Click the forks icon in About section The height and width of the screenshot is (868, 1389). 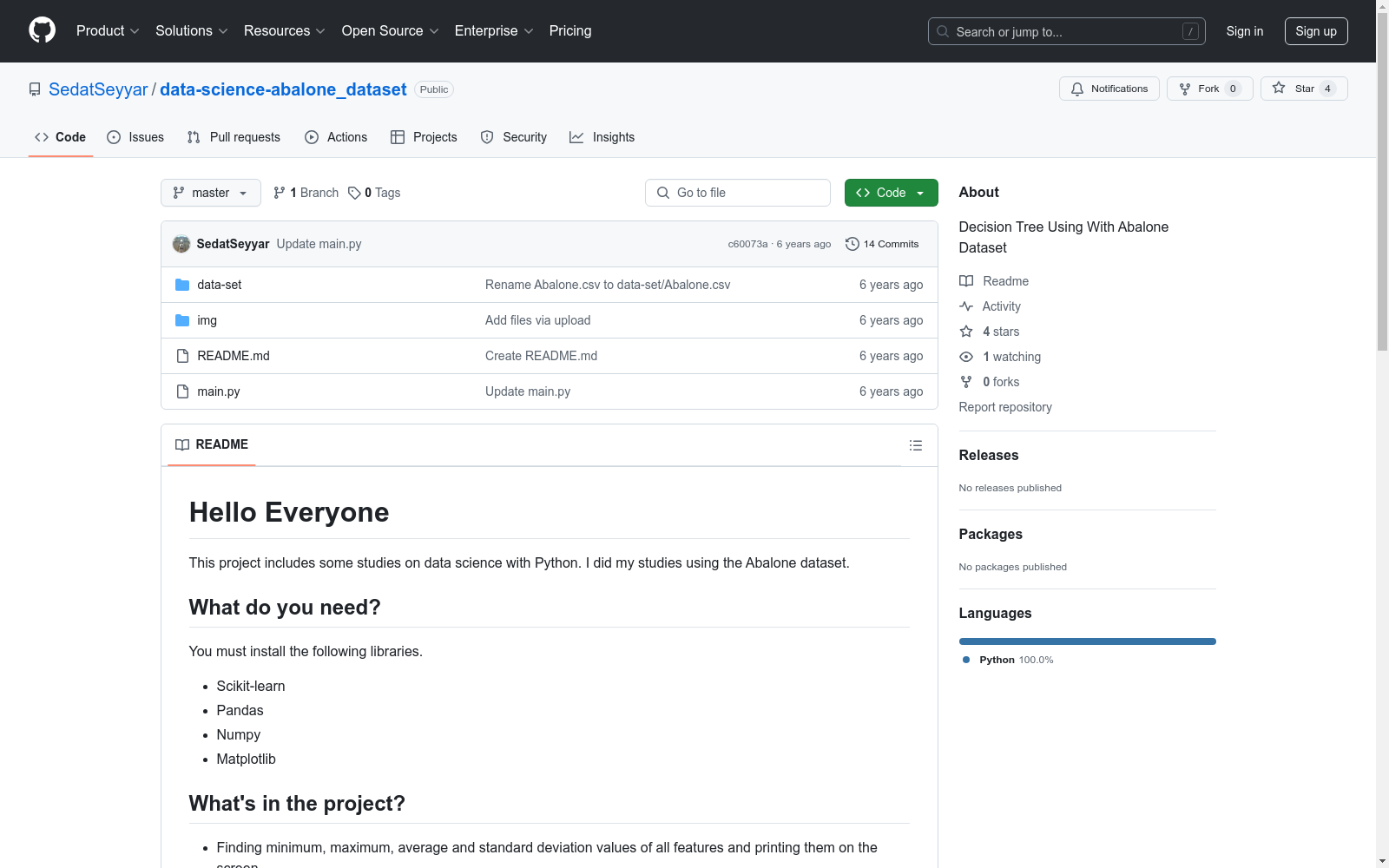[966, 382]
